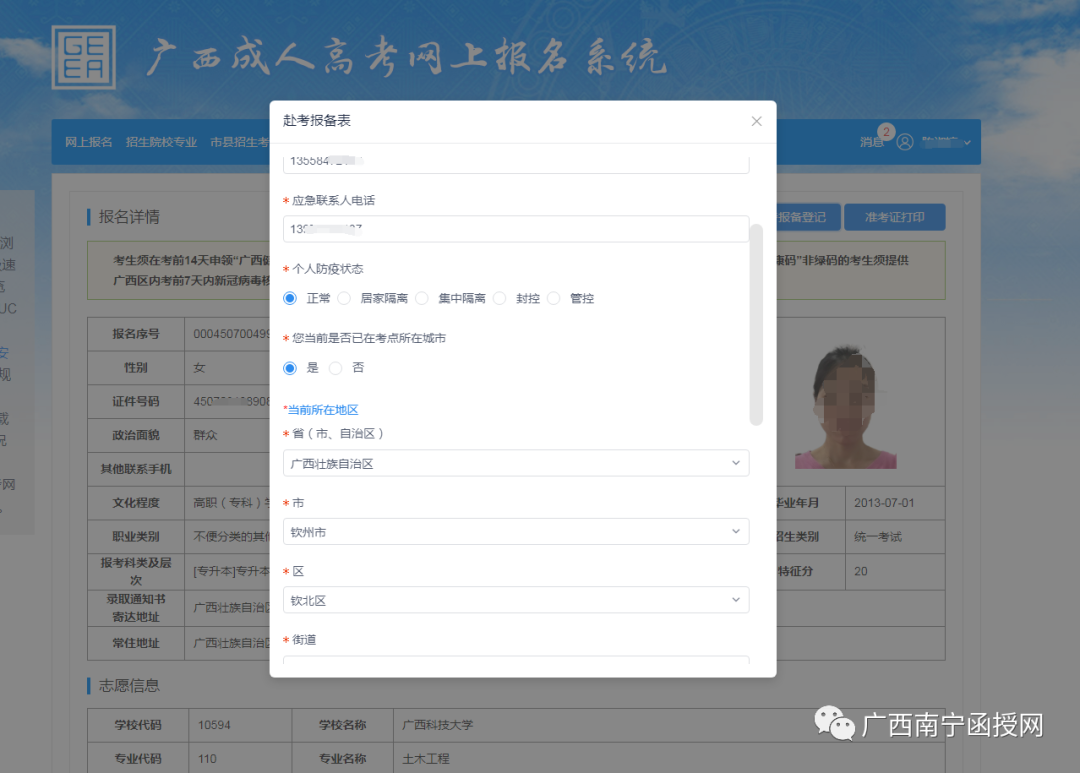Open 准考证打印 admission ticket printing
Screen dimensions: 1080x773
[895, 217]
